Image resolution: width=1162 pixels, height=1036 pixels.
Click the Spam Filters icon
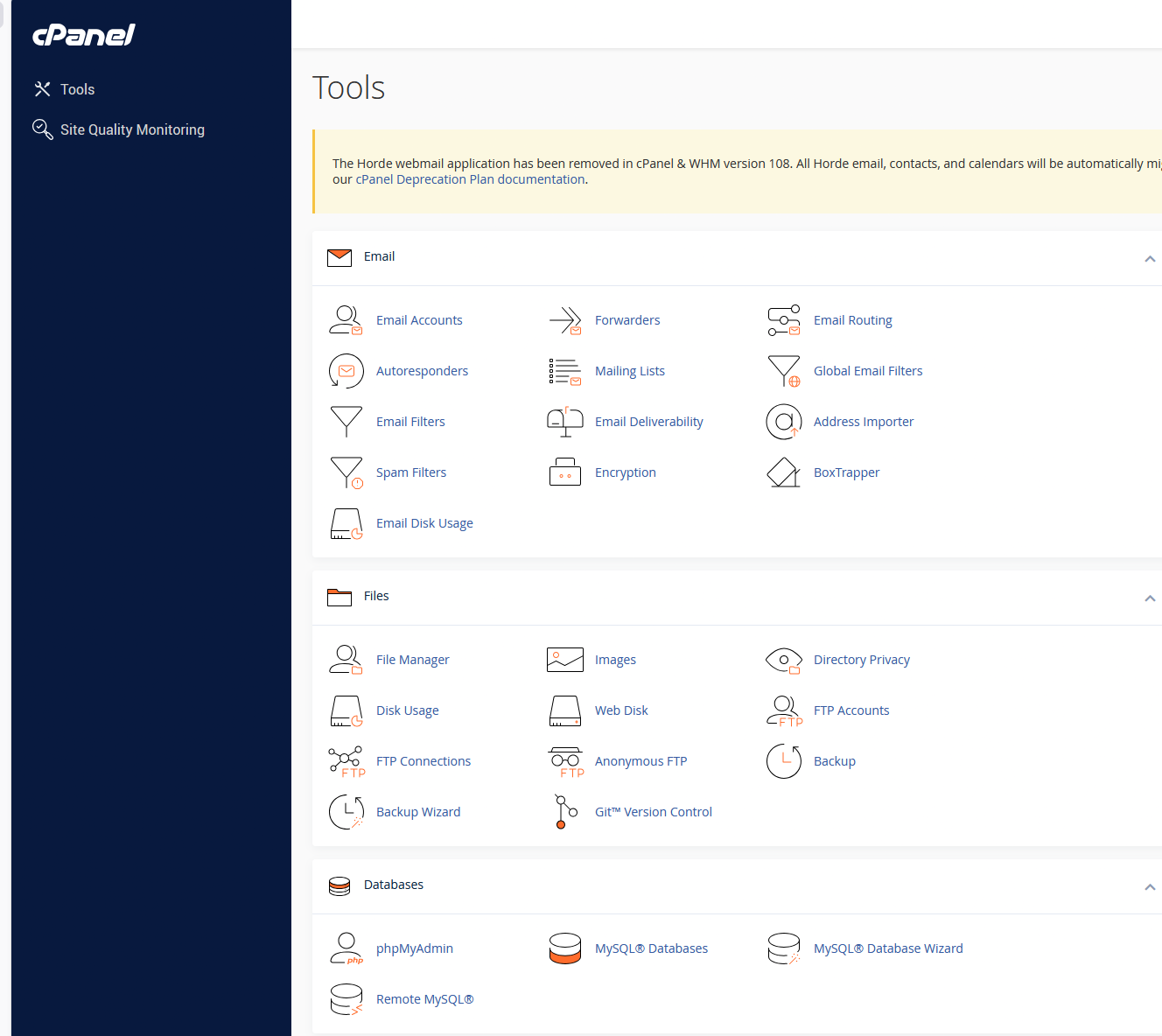click(x=346, y=472)
